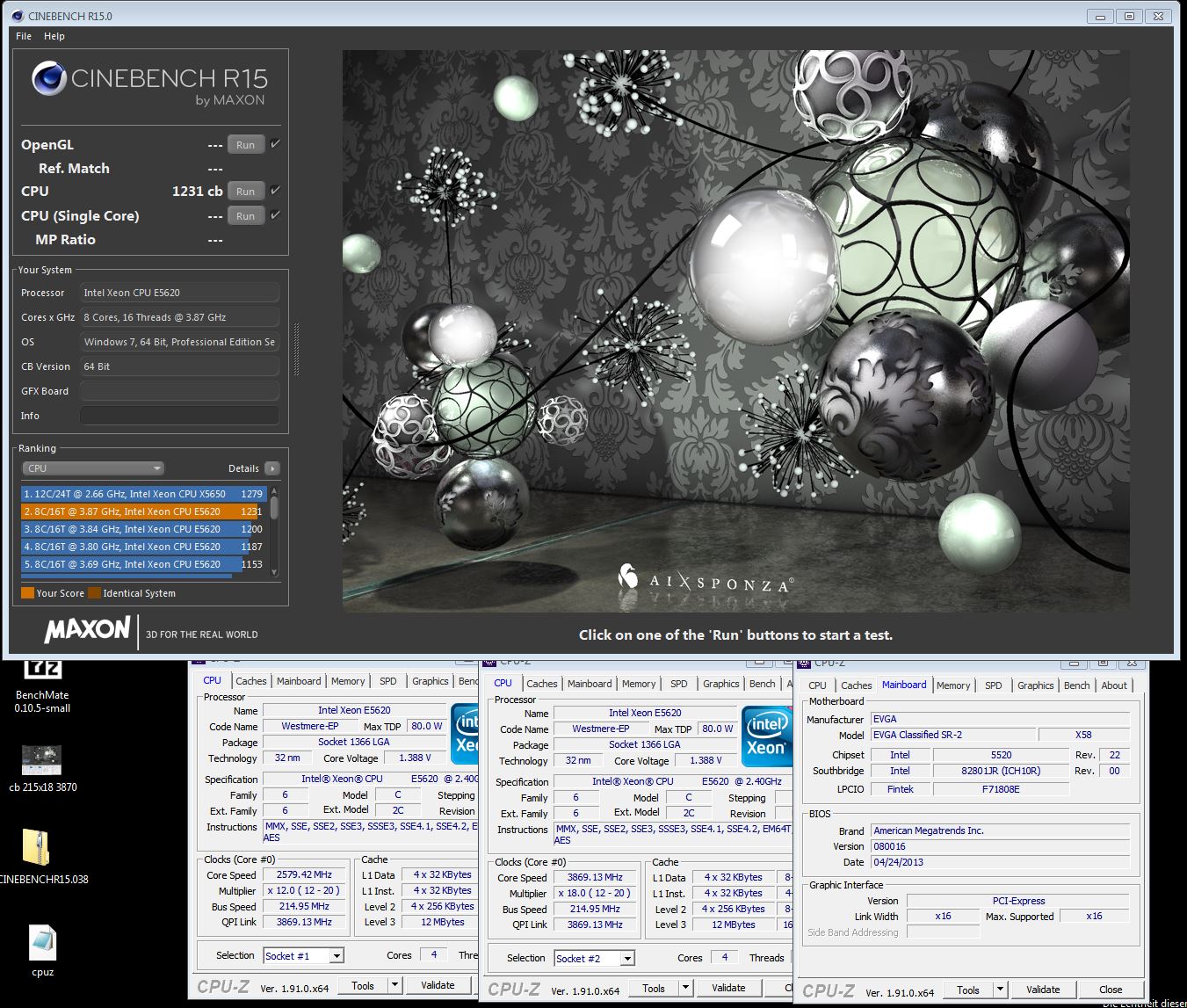Click the ranking list scrollbar thumb
1187x1008 pixels.
click(274, 507)
